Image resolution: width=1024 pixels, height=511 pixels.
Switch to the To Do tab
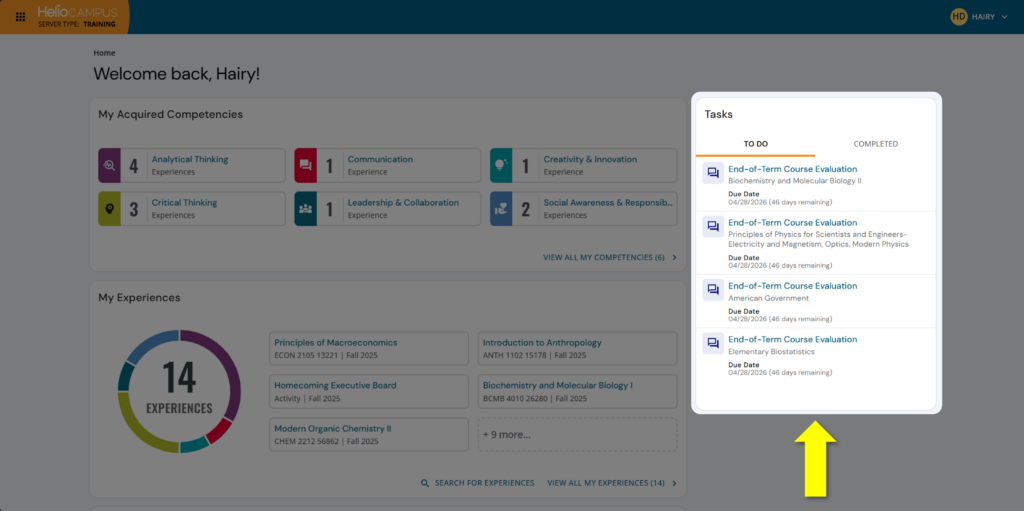756,144
